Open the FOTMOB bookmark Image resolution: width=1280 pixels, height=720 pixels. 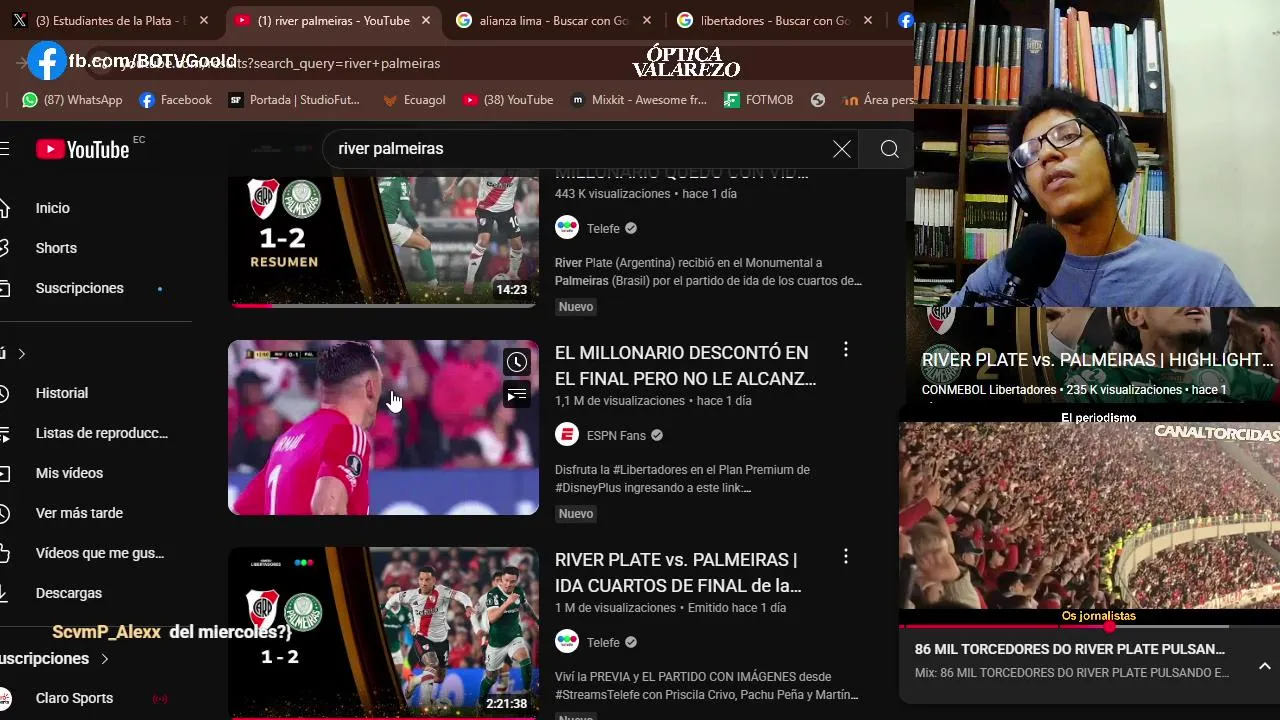[759, 100]
